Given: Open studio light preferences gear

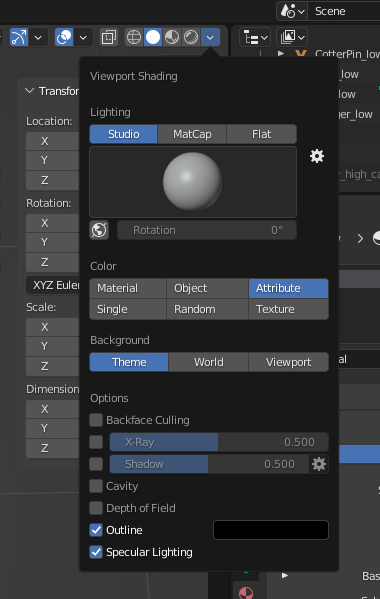Looking at the screenshot, I should click(x=317, y=156).
